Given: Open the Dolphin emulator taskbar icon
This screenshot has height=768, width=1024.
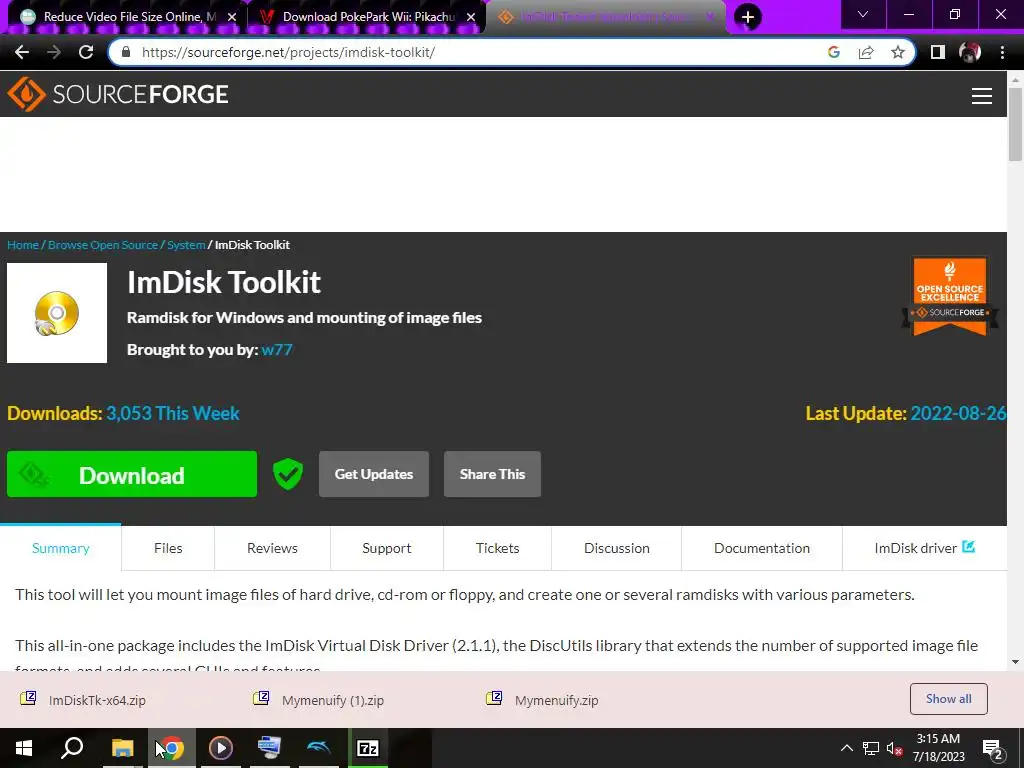Looking at the screenshot, I should 319,748.
